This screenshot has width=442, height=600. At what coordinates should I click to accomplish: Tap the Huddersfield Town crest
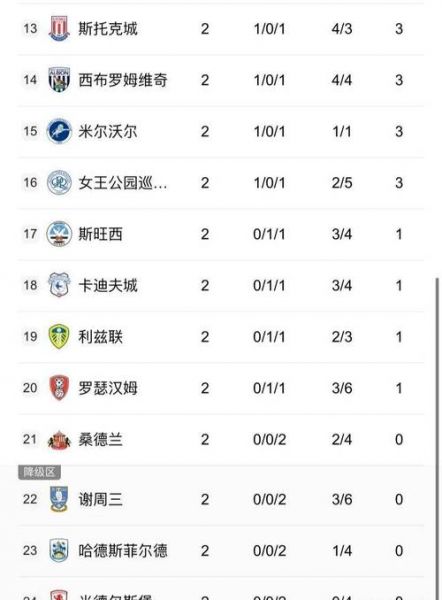coord(59,551)
